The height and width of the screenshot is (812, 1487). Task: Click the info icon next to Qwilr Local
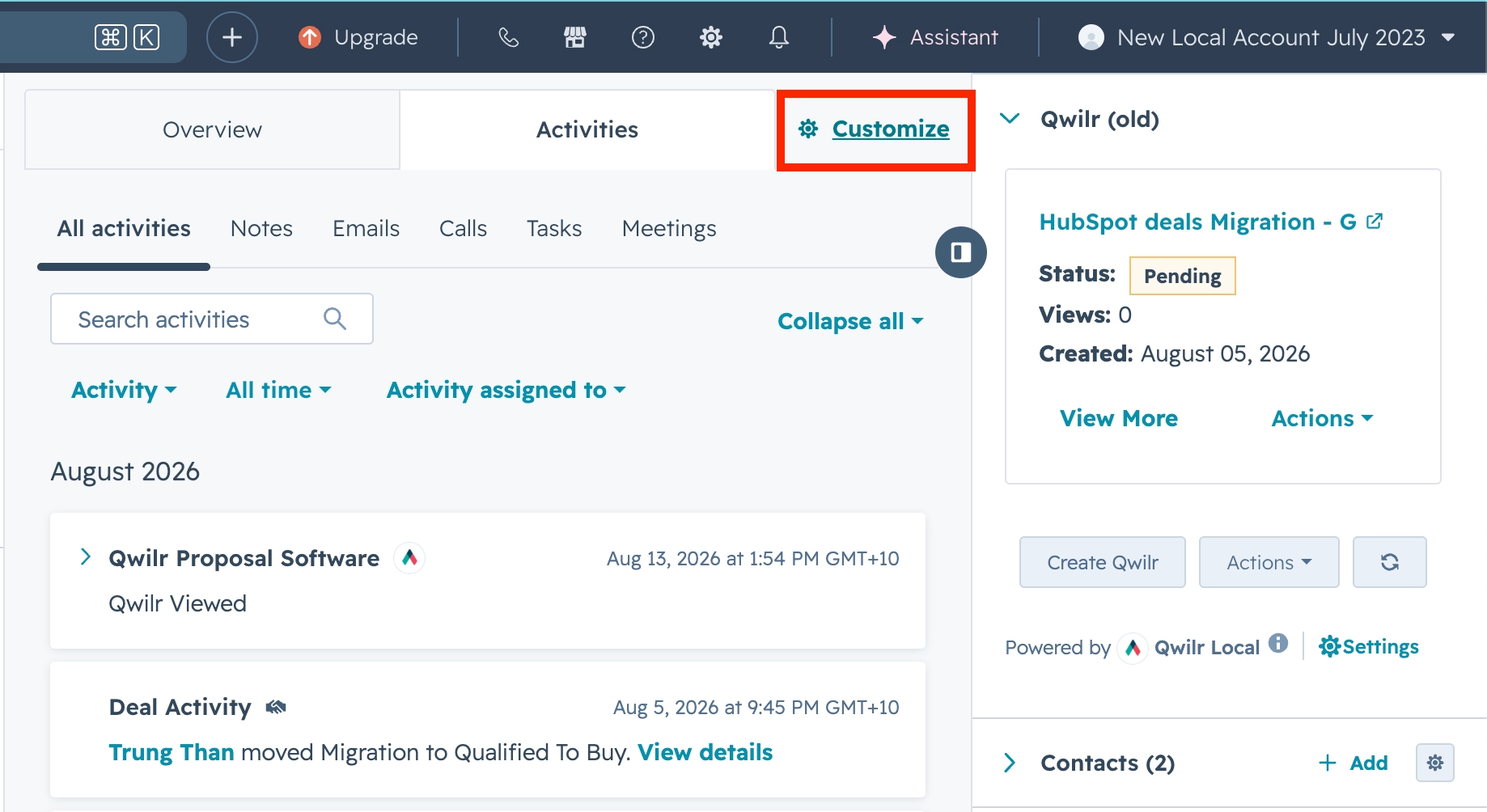click(1278, 643)
